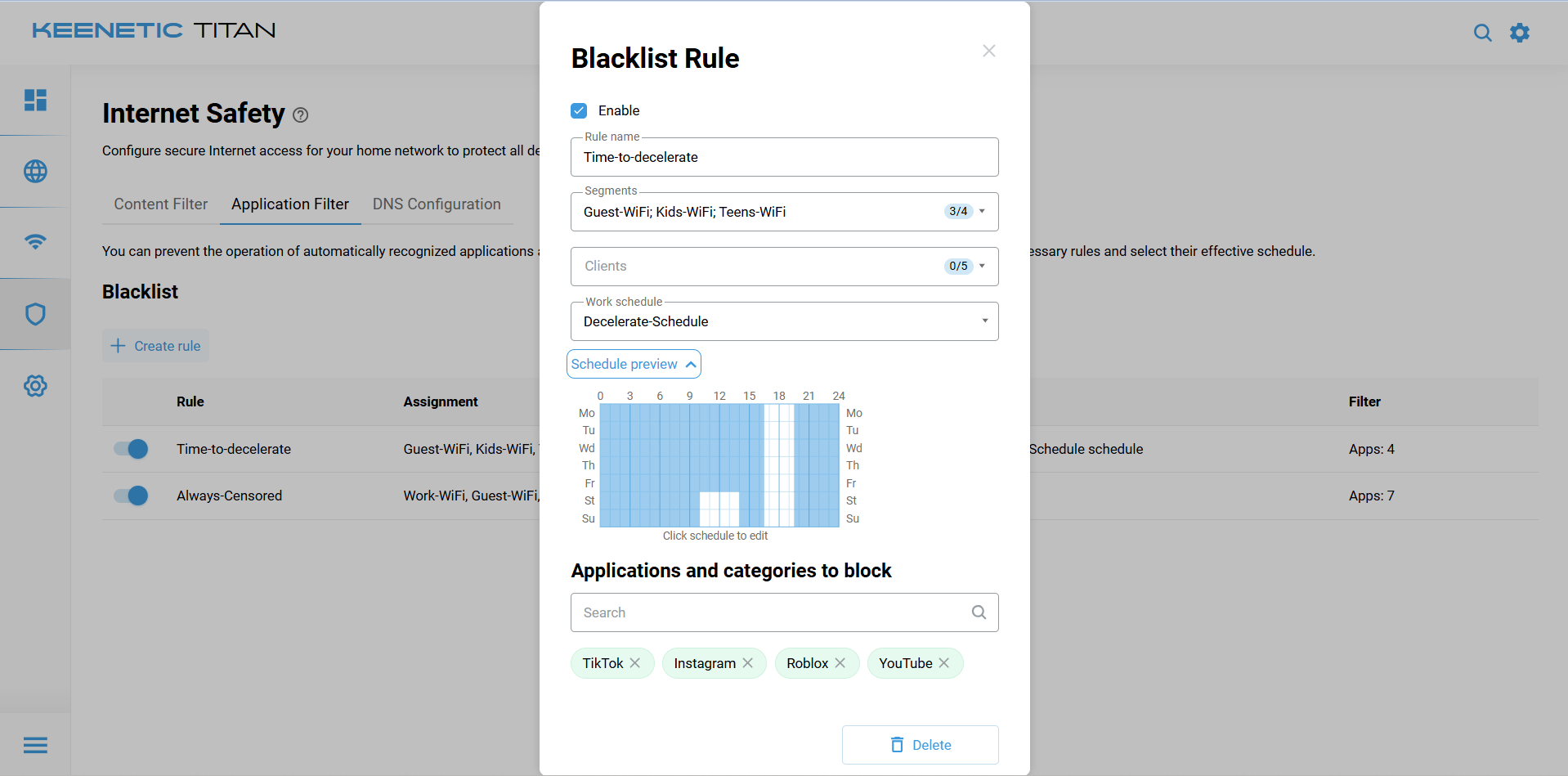Select the Always-Censored rule name
Viewport: 1568px width, 776px height.
229,496
